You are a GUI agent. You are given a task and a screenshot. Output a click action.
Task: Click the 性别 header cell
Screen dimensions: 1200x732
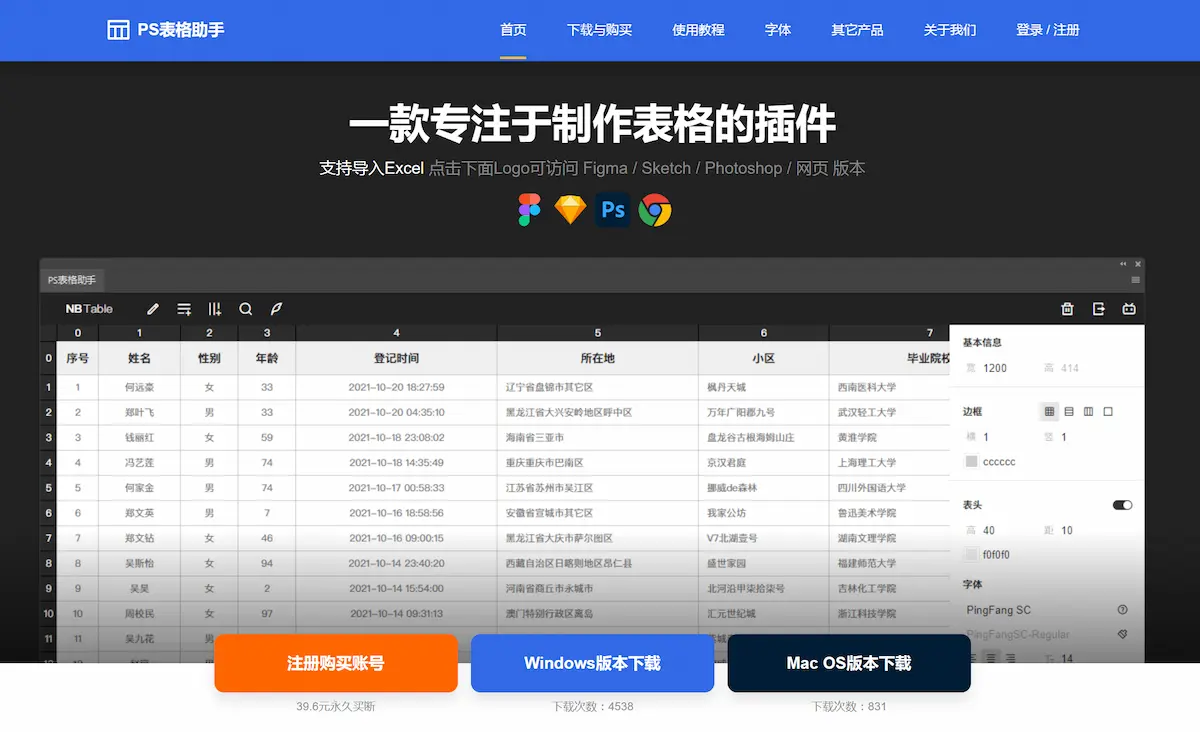(209, 358)
